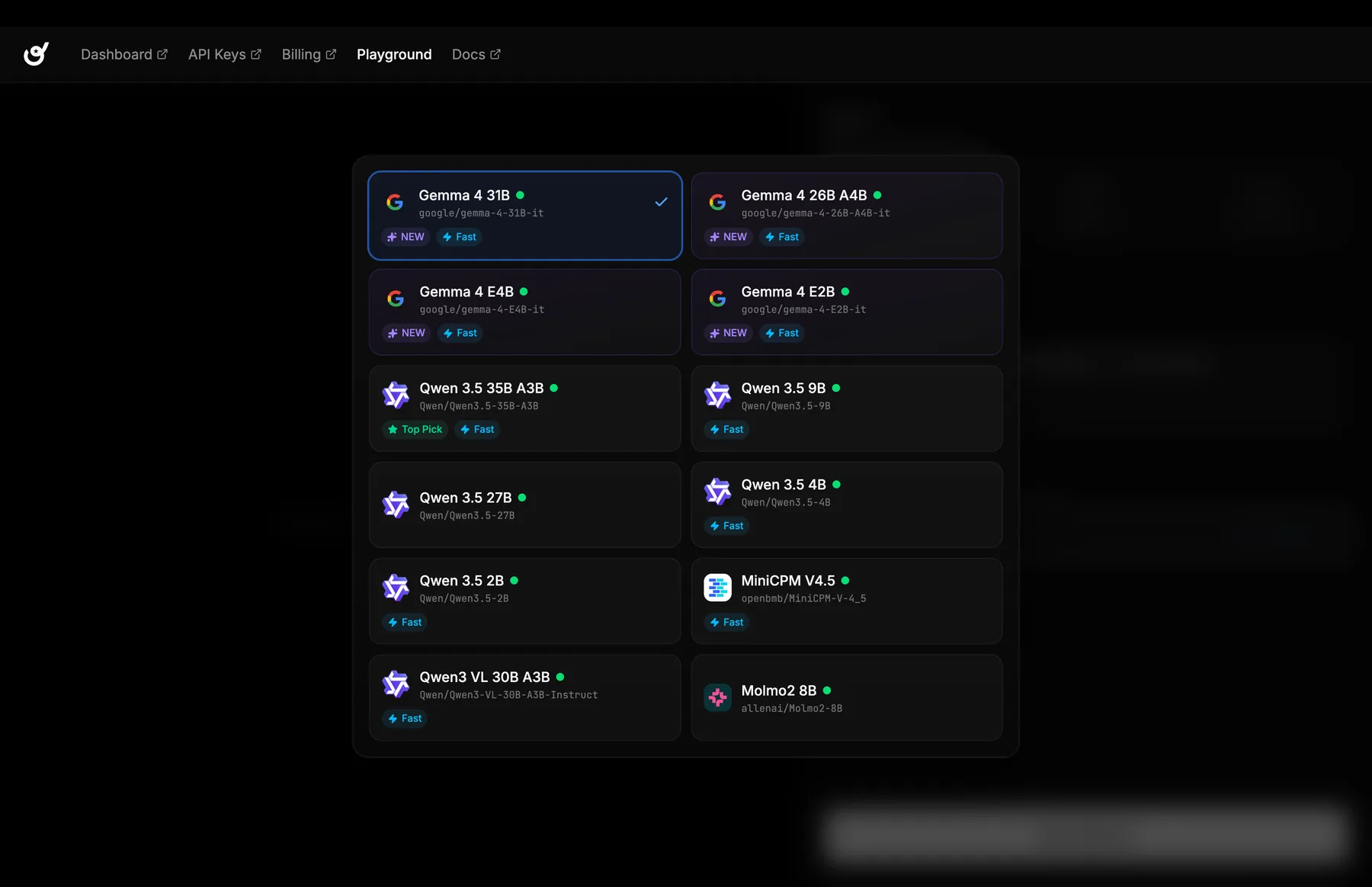This screenshot has width=1372, height=887.
Task: Pick the Gemma 4 E4B model
Action: [525, 312]
